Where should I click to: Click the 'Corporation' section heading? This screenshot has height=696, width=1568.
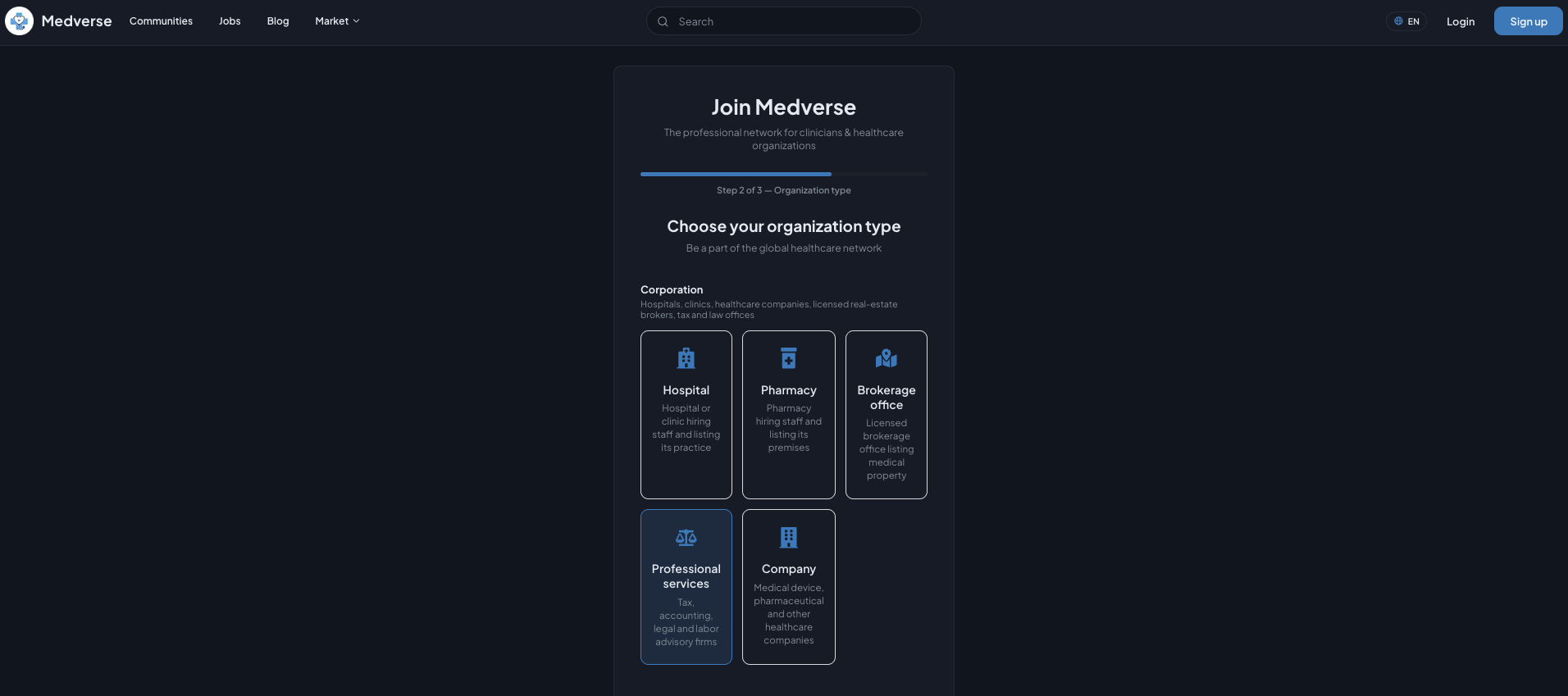(x=672, y=289)
